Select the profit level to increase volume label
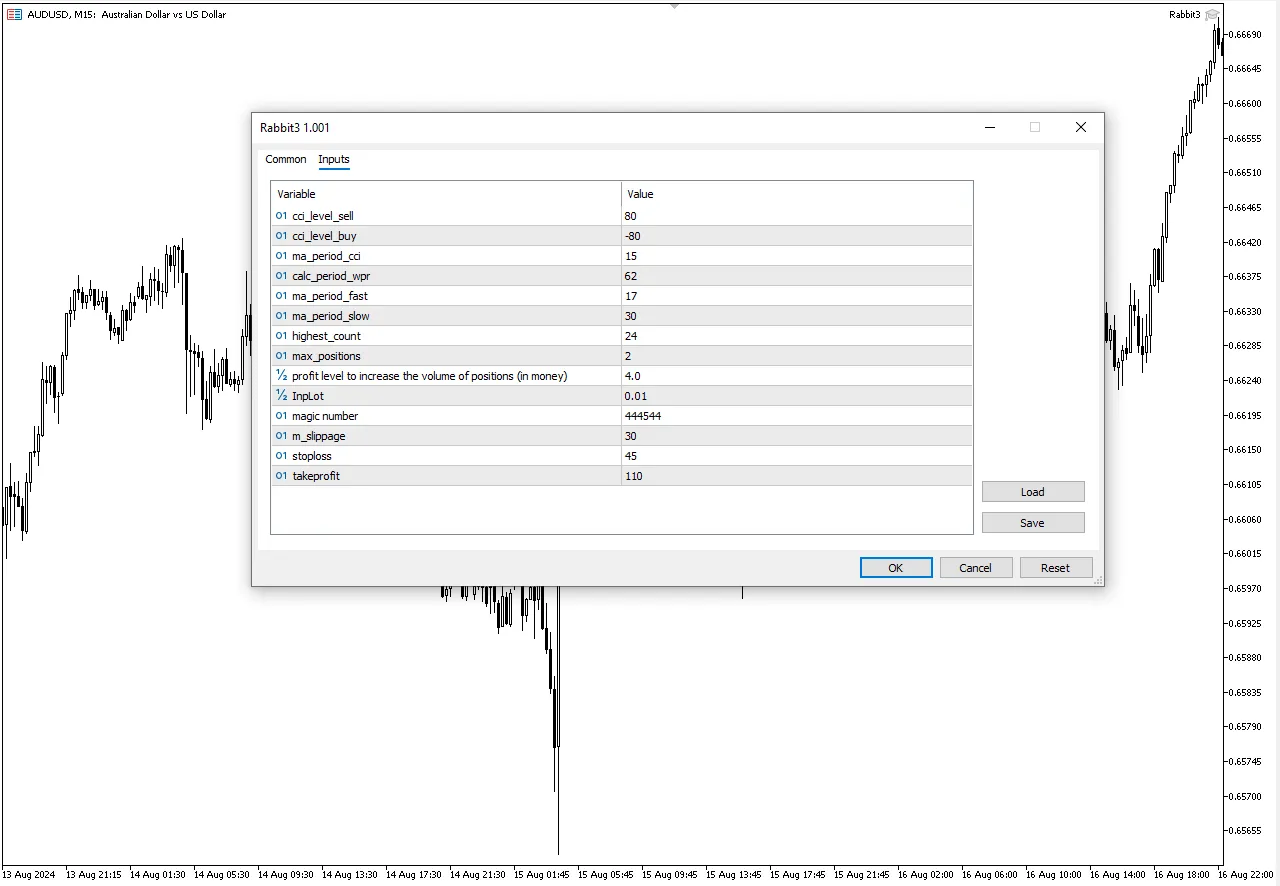 (429, 376)
